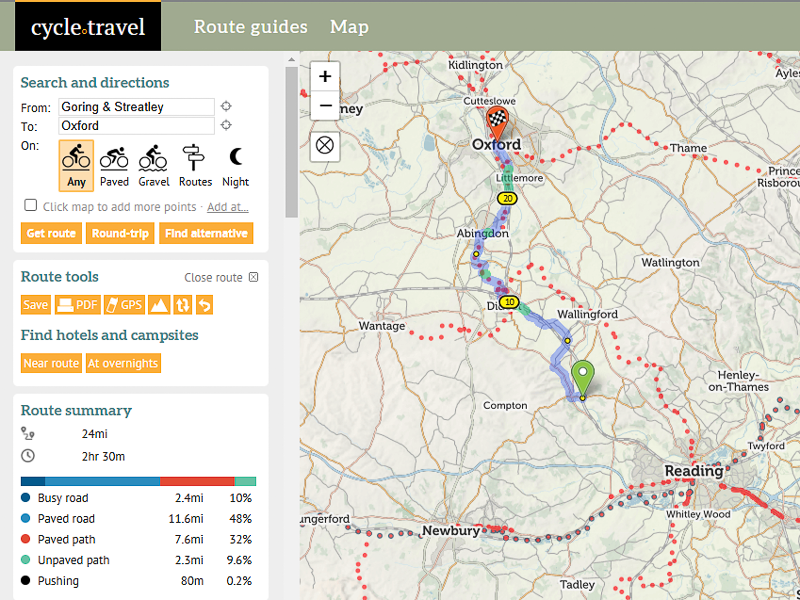Screen dimensions: 800x600
Task: Reverse the route direction
Action: tap(183, 305)
